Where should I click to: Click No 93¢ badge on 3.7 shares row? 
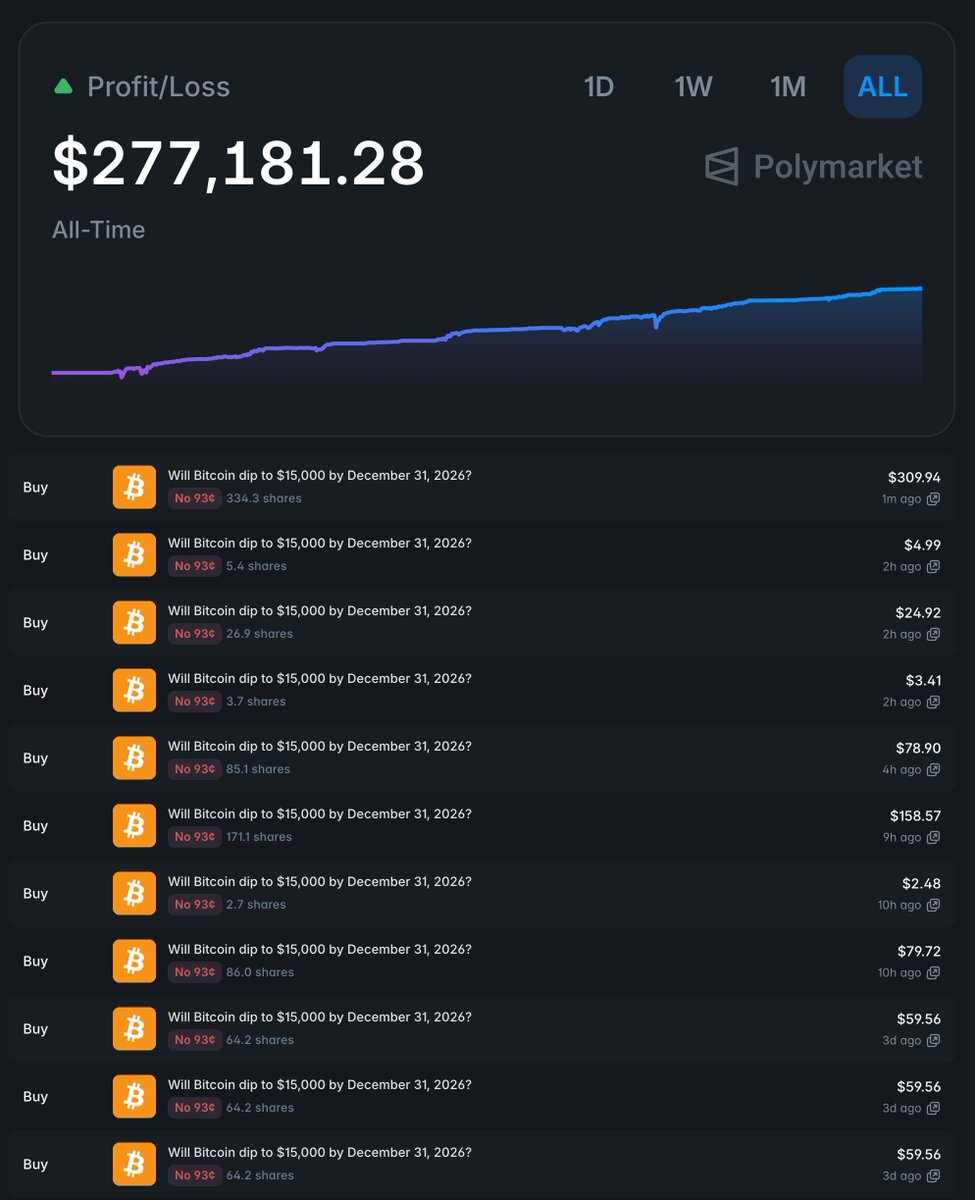point(195,701)
